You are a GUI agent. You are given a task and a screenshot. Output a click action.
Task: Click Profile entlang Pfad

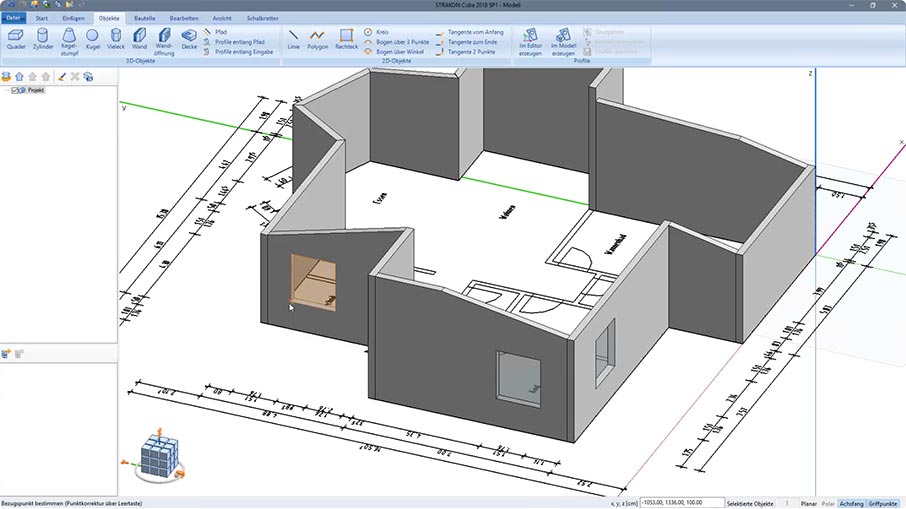click(x=238, y=42)
